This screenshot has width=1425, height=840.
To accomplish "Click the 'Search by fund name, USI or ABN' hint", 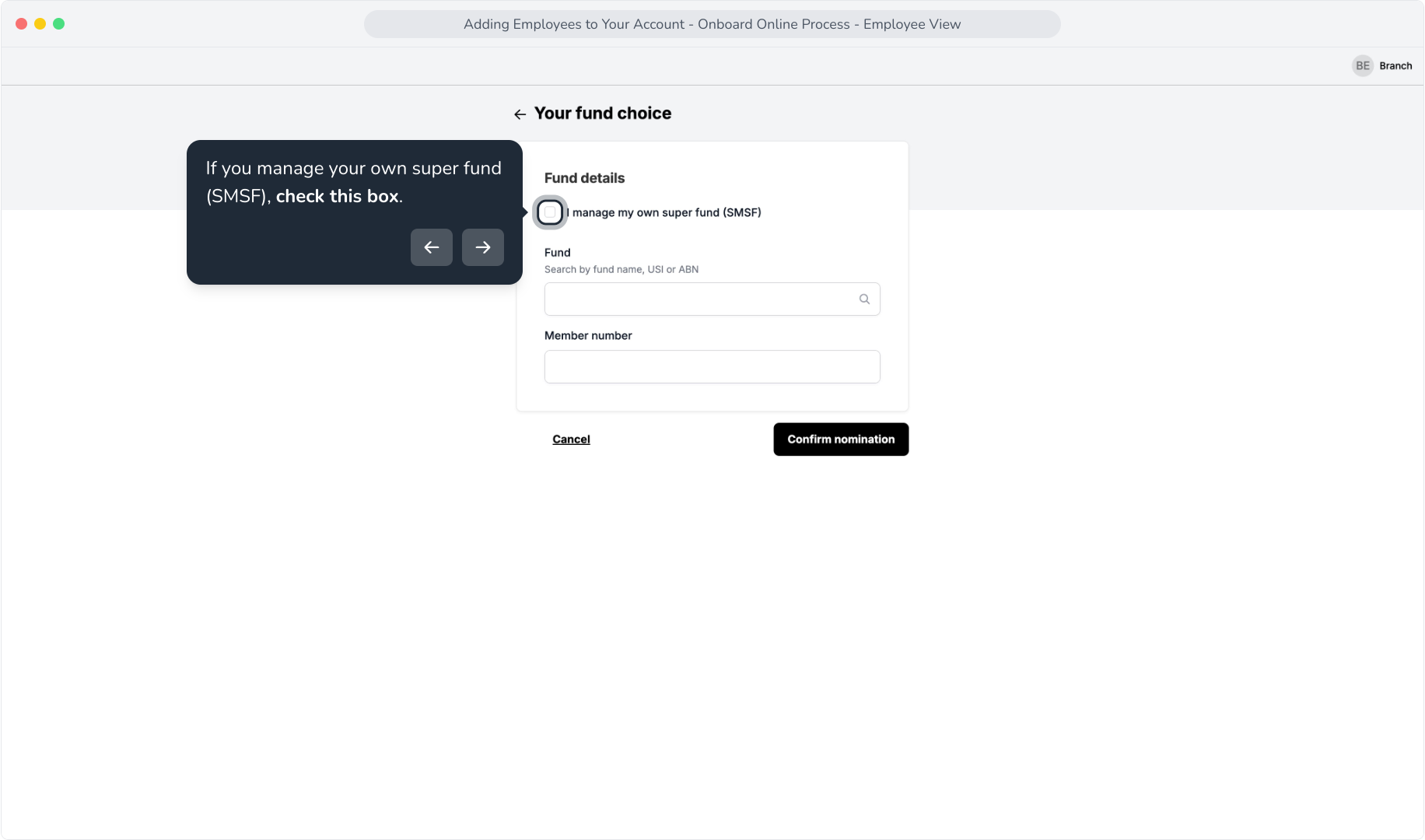I will [x=621, y=270].
